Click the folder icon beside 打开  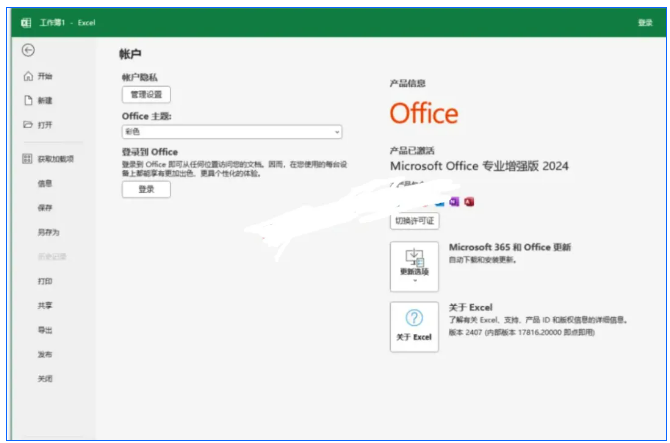pyautogui.click(x=28, y=125)
